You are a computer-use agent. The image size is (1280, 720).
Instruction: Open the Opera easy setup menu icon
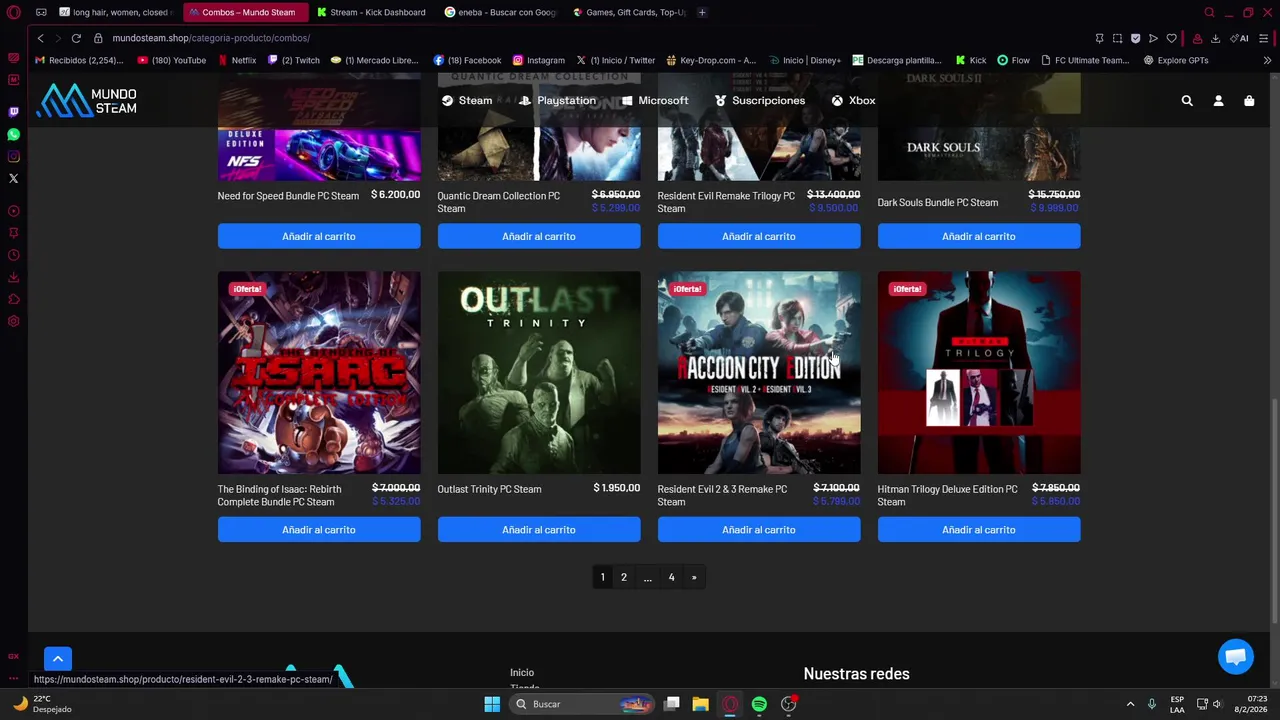pyautogui.click(x=1264, y=38)
